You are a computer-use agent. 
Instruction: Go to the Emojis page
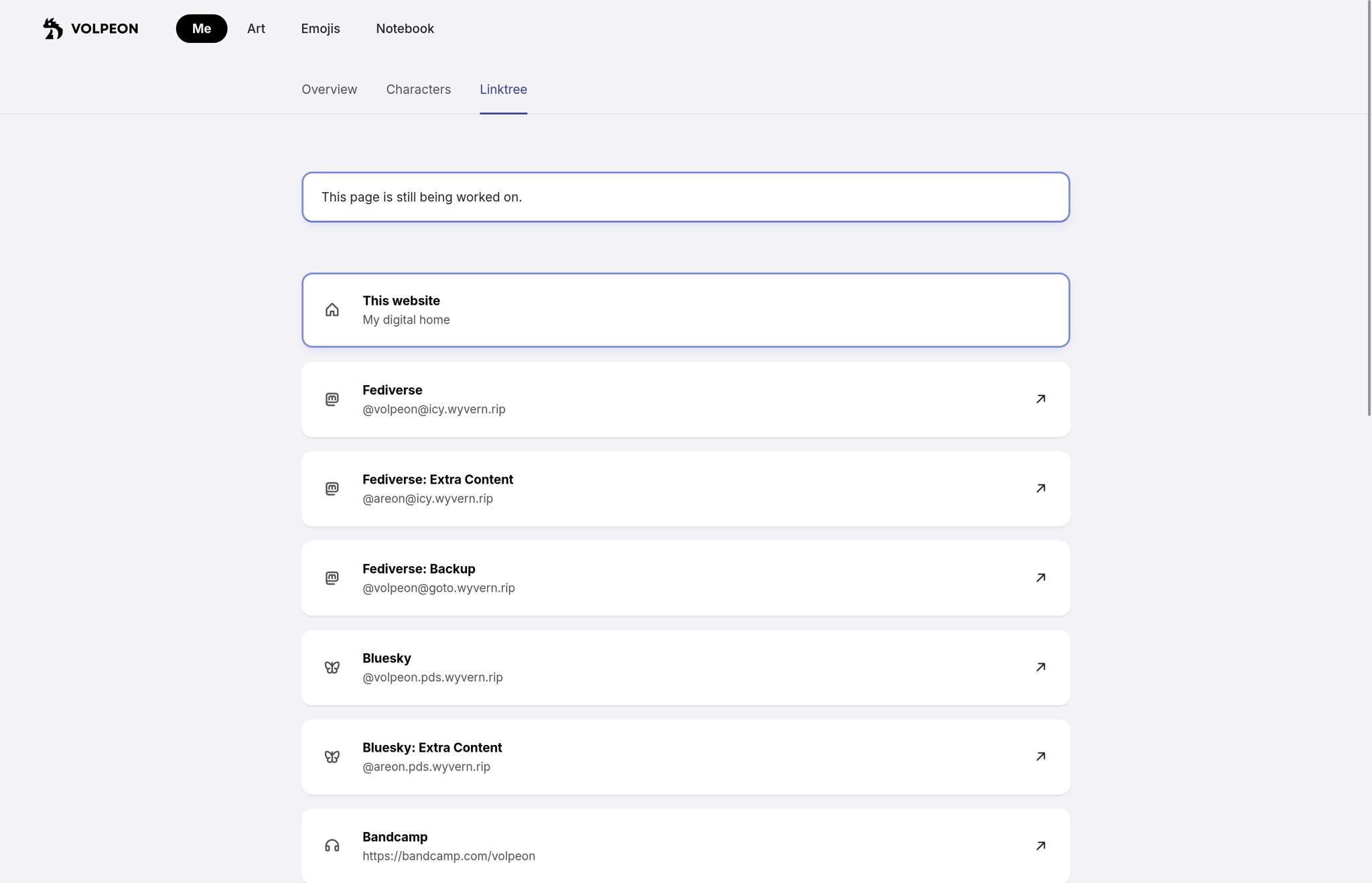(x=320, y=29)
